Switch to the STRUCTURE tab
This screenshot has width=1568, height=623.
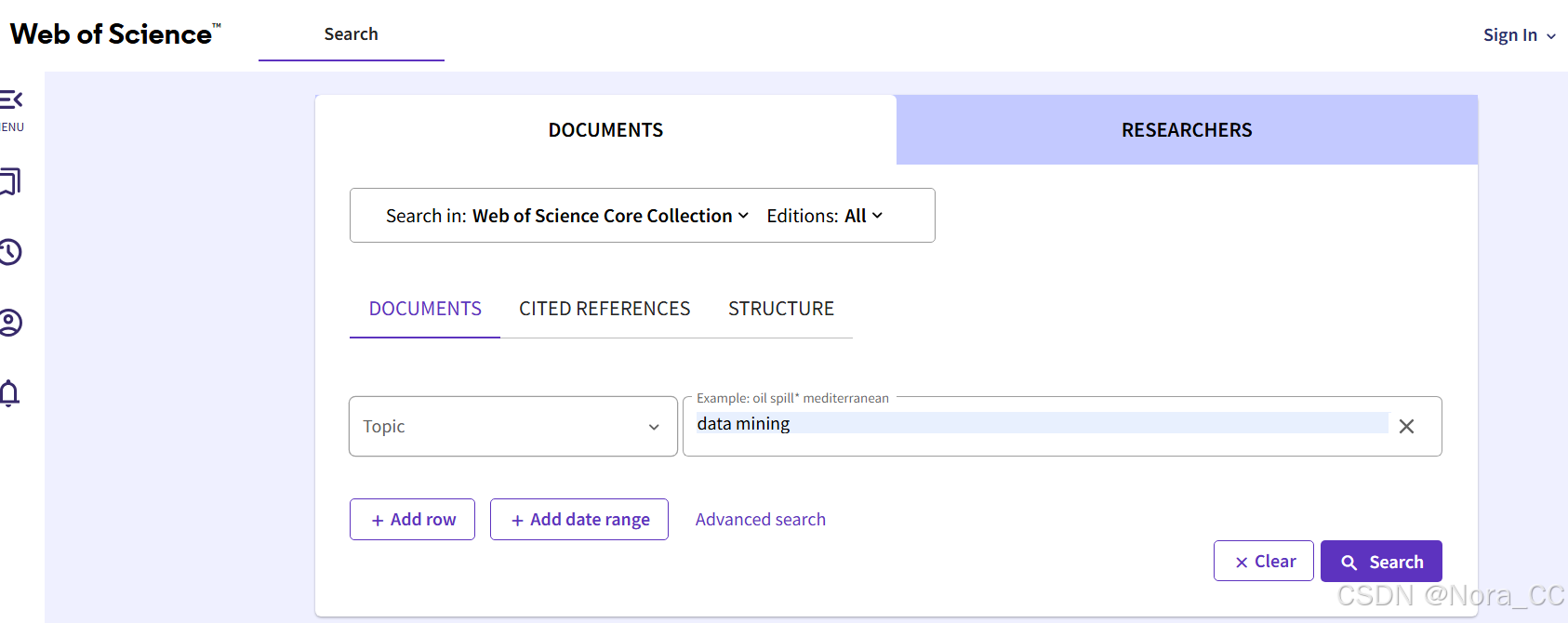pyautogui.click(x=780, y=309)
